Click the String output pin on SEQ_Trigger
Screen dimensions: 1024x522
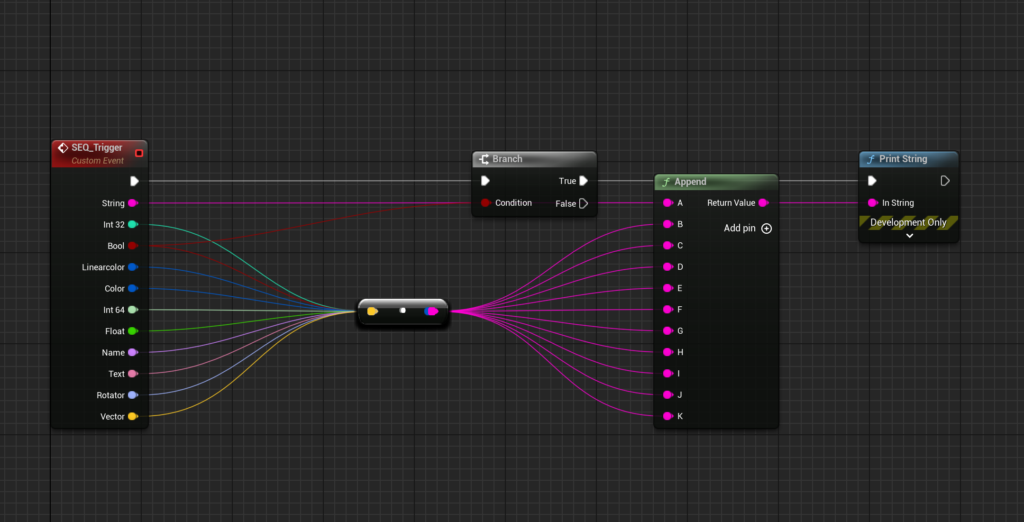[133, 203]
